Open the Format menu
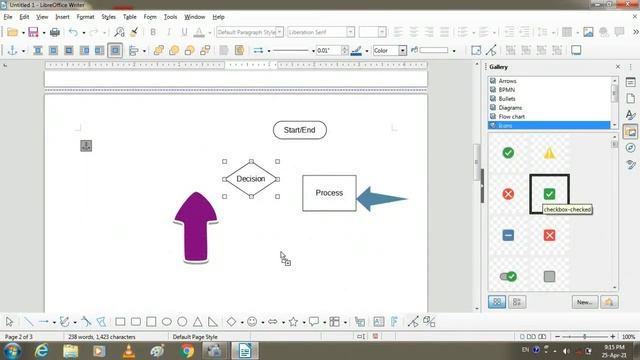 85,17
